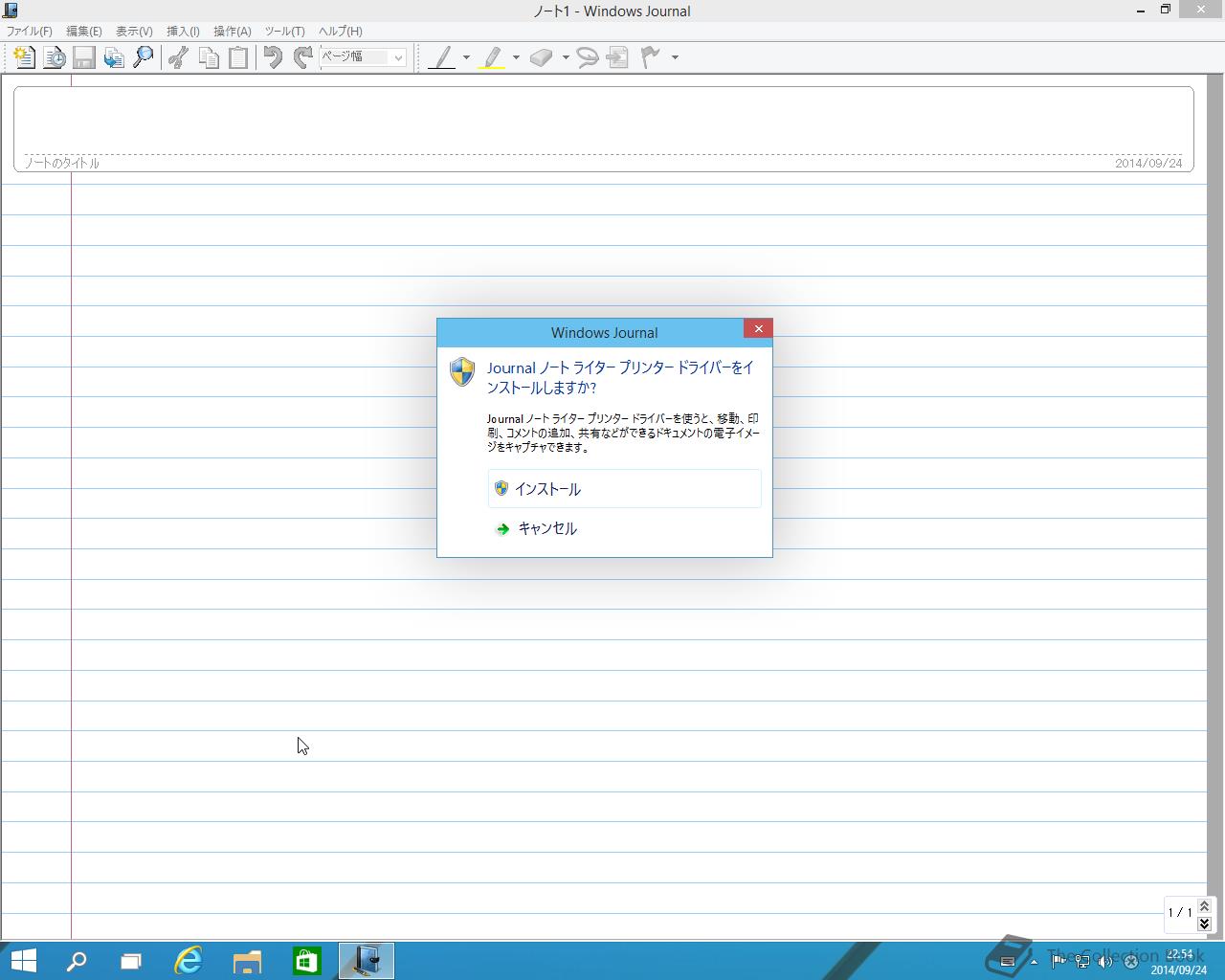
Task: Open the 編集(E) menu
Action: tap(84, 32)
